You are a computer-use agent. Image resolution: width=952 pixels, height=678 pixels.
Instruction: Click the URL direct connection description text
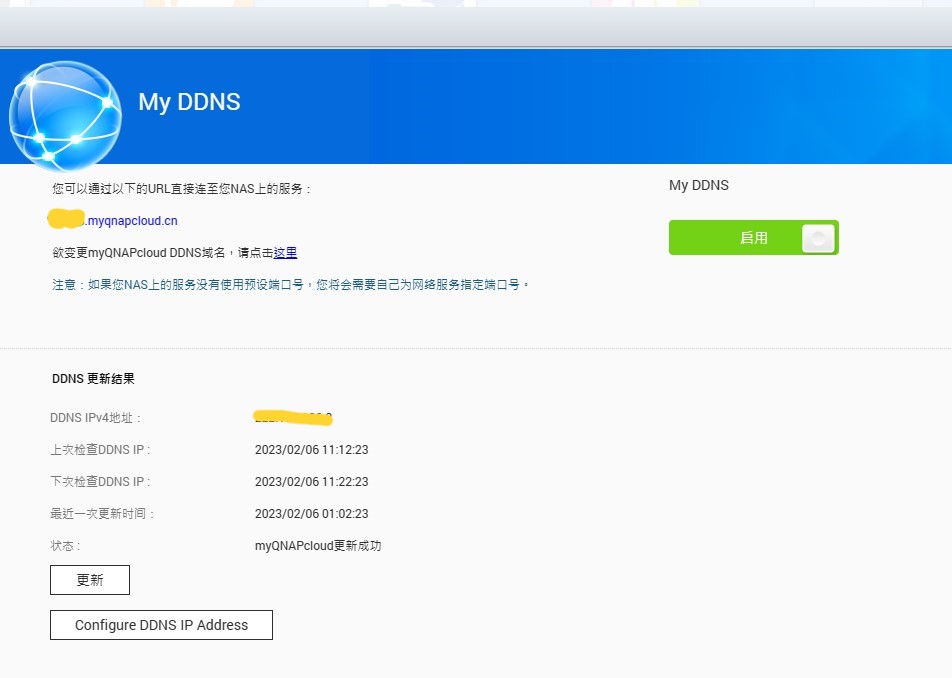coord(182,189)
